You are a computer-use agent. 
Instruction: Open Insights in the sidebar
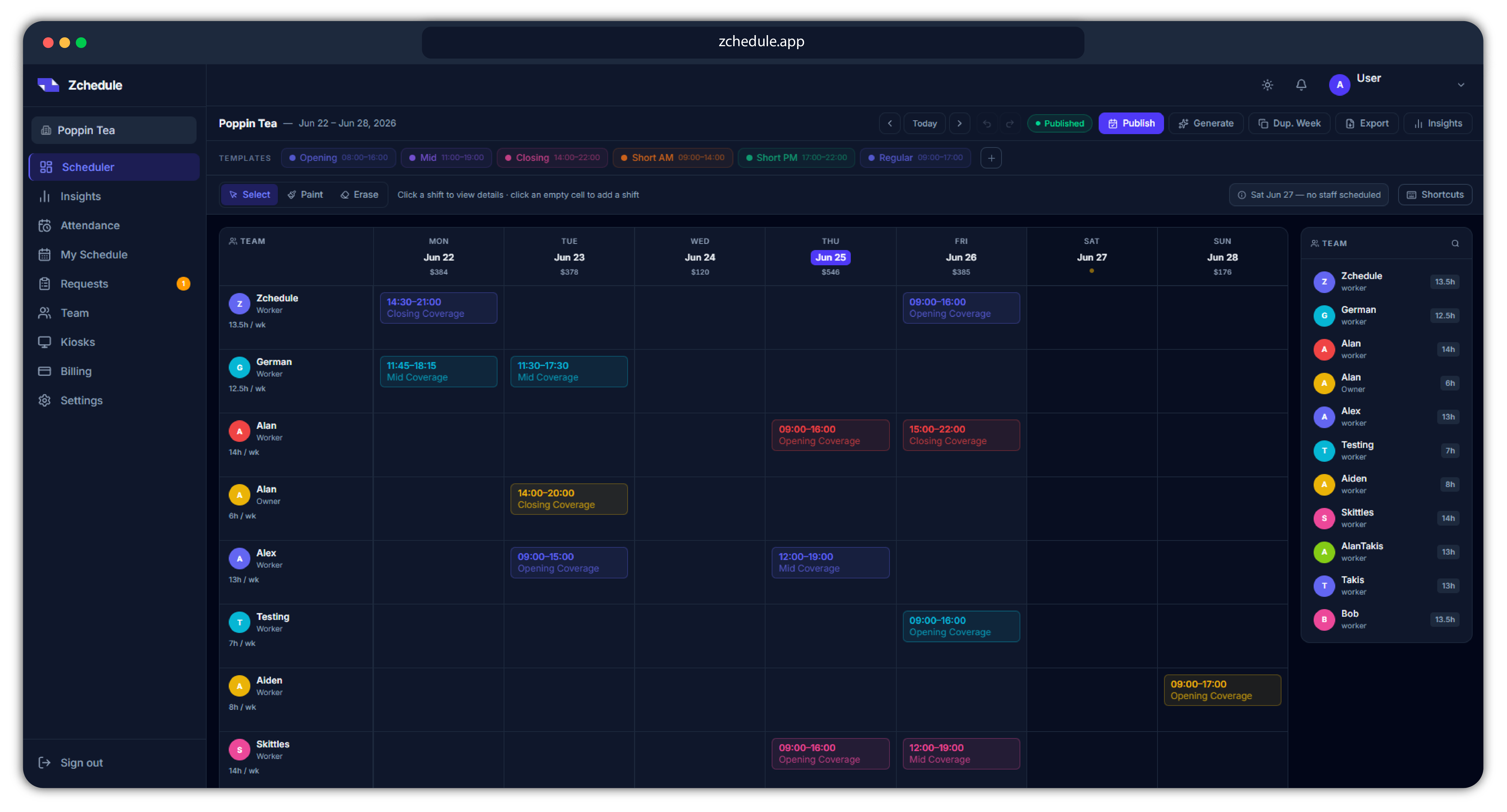114,196
